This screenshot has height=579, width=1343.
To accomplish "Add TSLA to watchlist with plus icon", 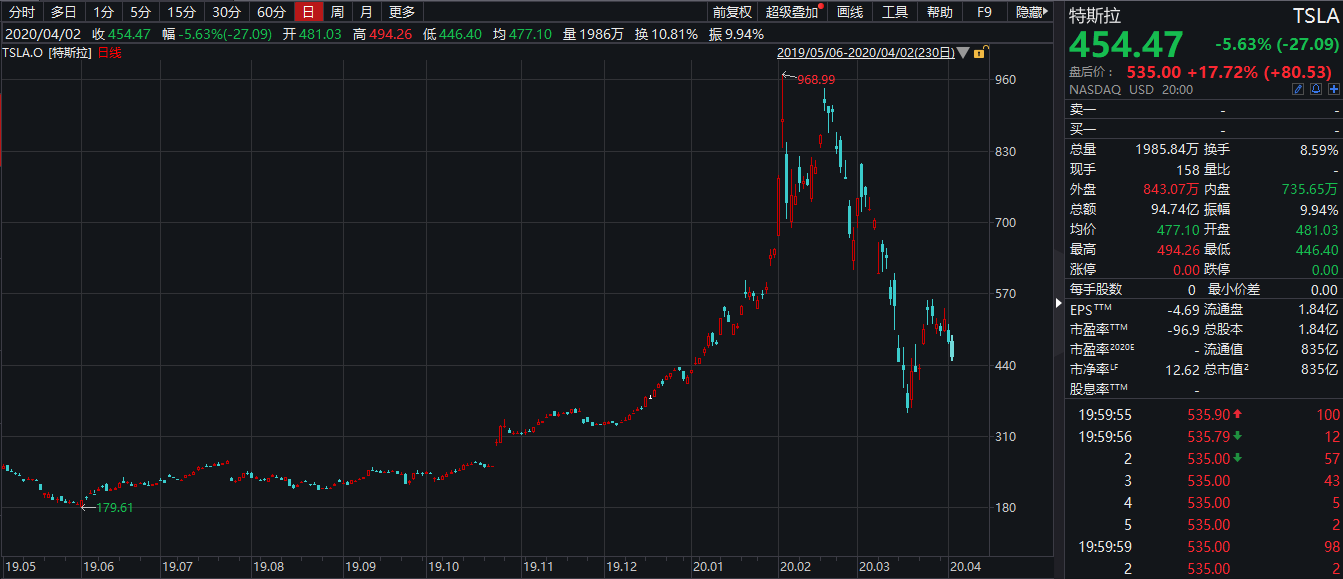I will tap(1334, 89).
